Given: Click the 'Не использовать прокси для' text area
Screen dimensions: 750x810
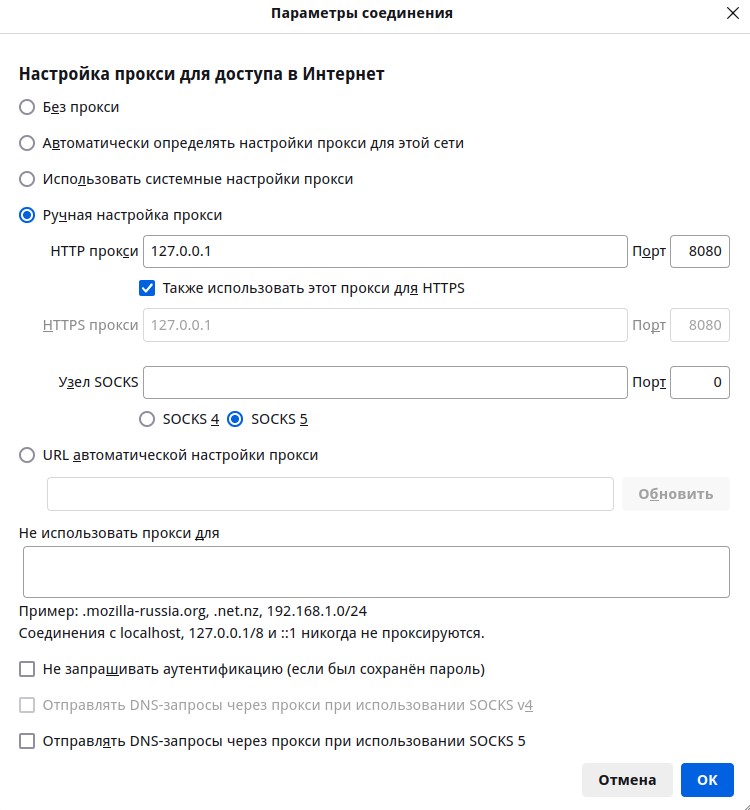Looking at the screenshot, I should coord(375,572).
